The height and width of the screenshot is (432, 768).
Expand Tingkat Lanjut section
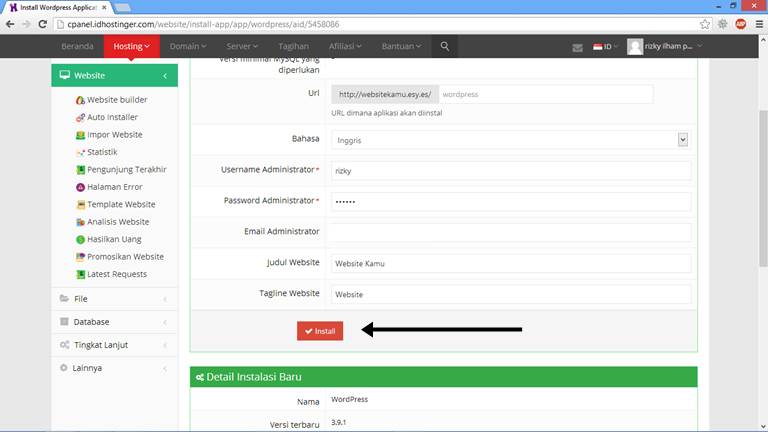pos(115,345)
